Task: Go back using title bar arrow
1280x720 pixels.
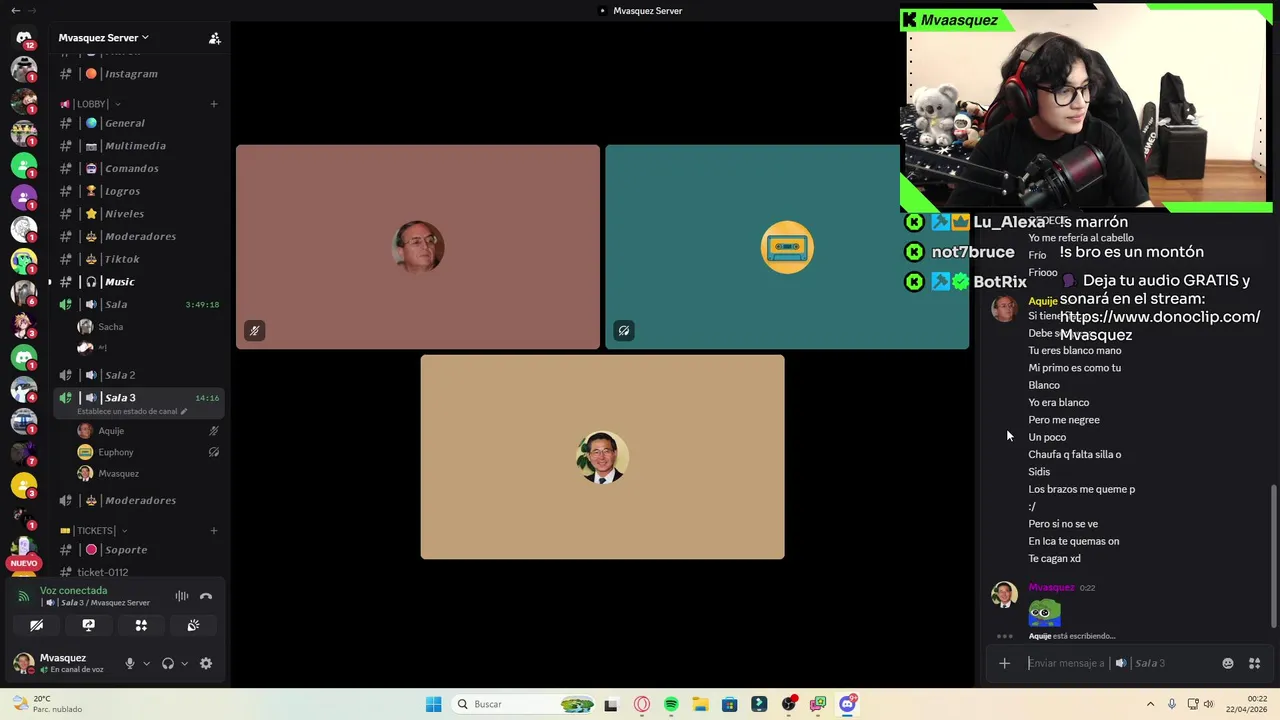Action: 15,10
